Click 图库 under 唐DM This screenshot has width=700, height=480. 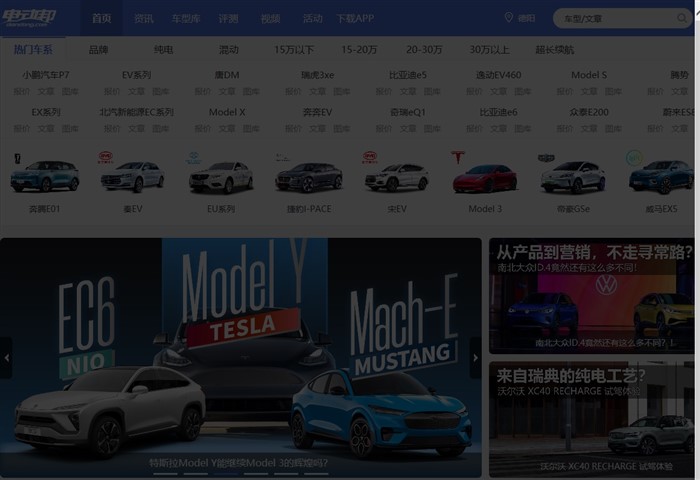[251, 92]
